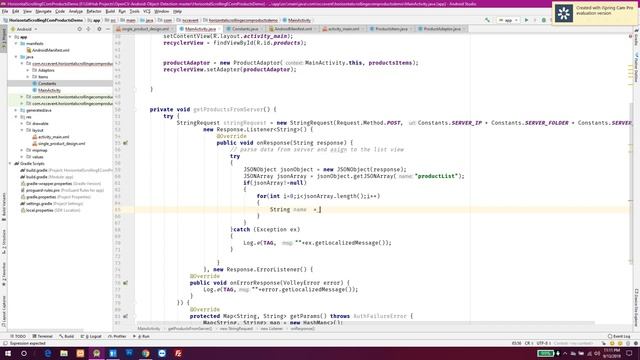The height and width of the screenshot is (360, 640).
Task: Click the onErrorResponse override gutter icon
Action: 125,283
